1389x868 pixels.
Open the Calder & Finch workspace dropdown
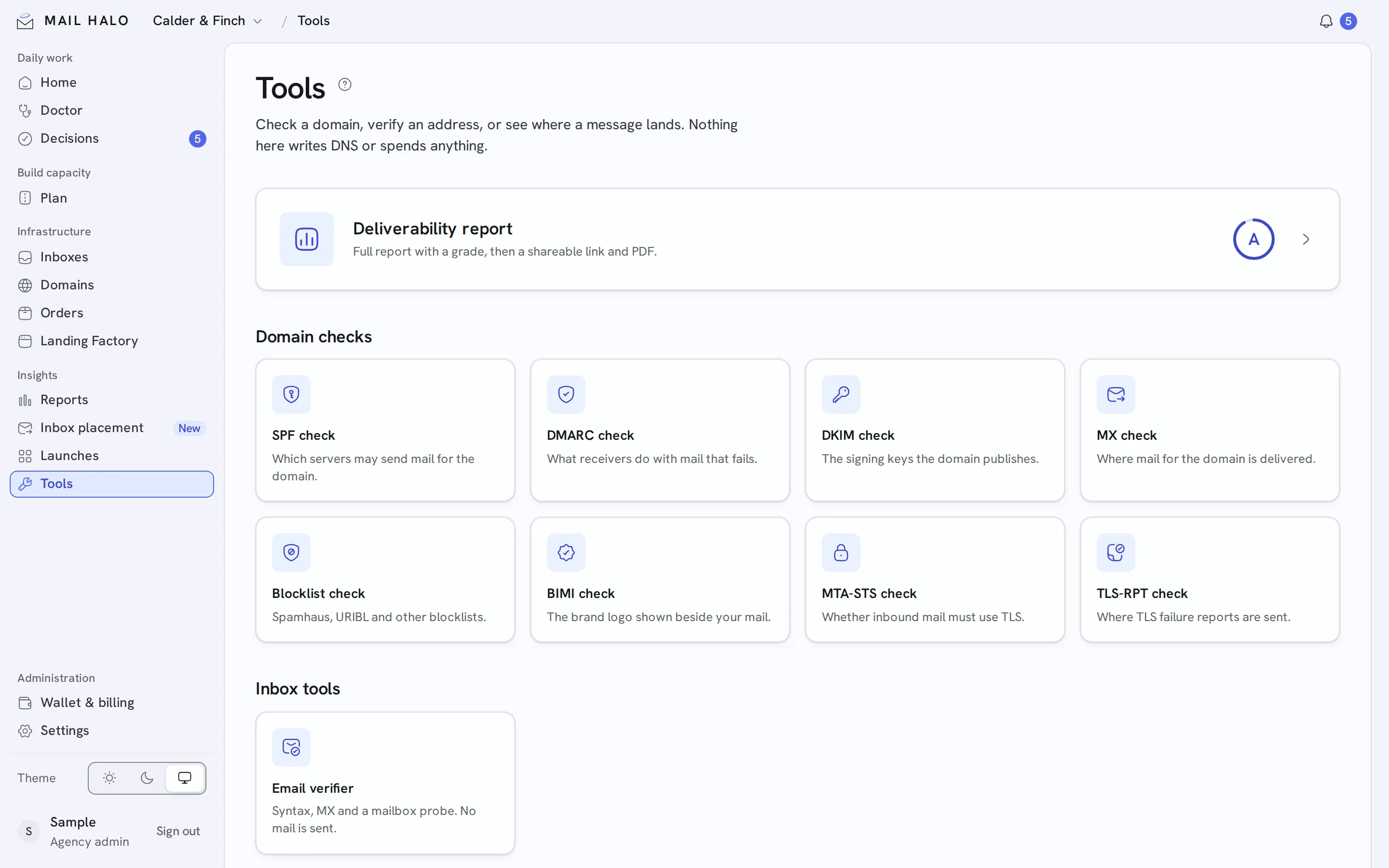click(207, 21)
